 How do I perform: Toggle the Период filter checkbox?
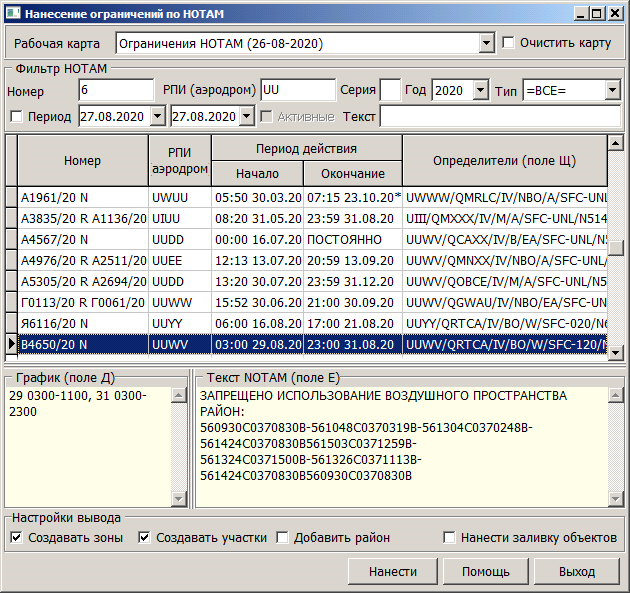(15, 117)
